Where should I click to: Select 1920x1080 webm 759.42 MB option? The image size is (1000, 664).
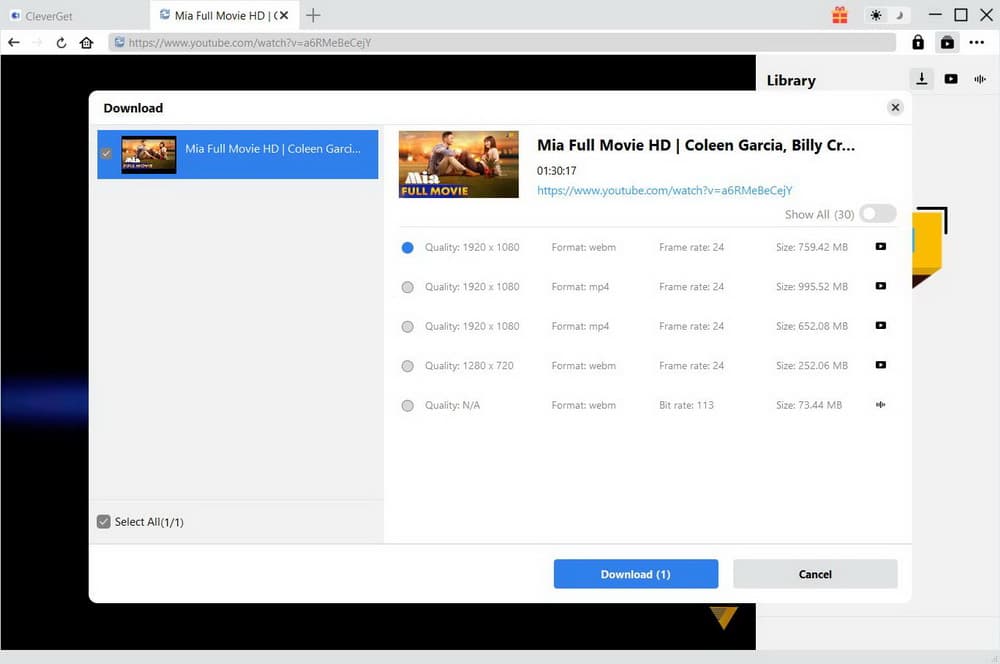click(408, 247)
